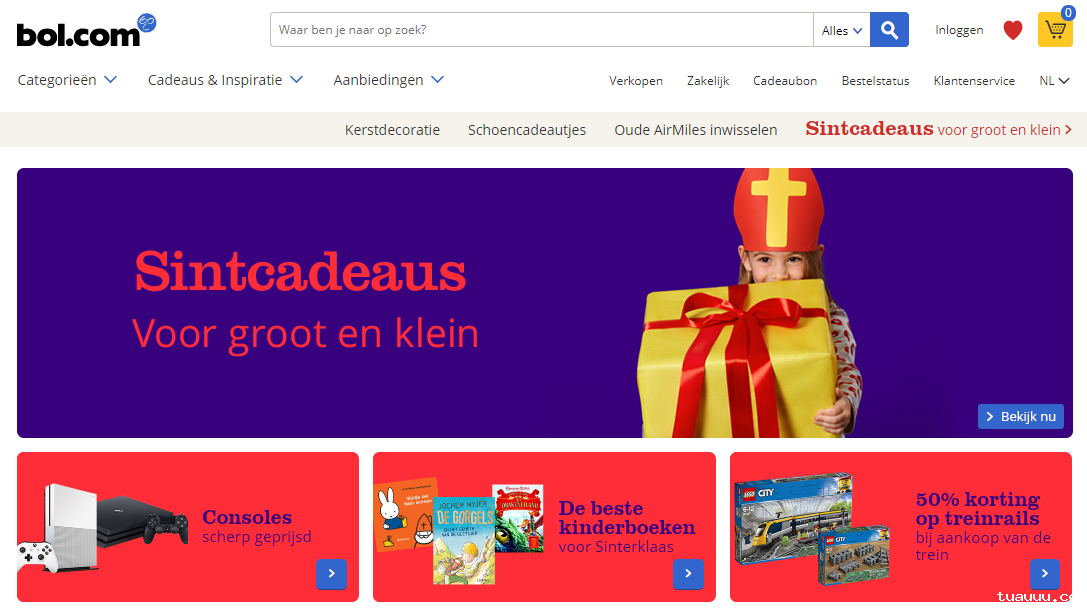
Task: Expand the Aanbiedingen menu
Action: point(388,80)
